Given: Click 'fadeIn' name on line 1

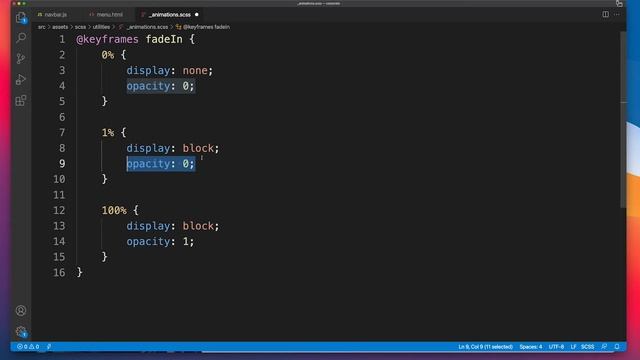Looking at the screenshot, I should tap(164, 39).
